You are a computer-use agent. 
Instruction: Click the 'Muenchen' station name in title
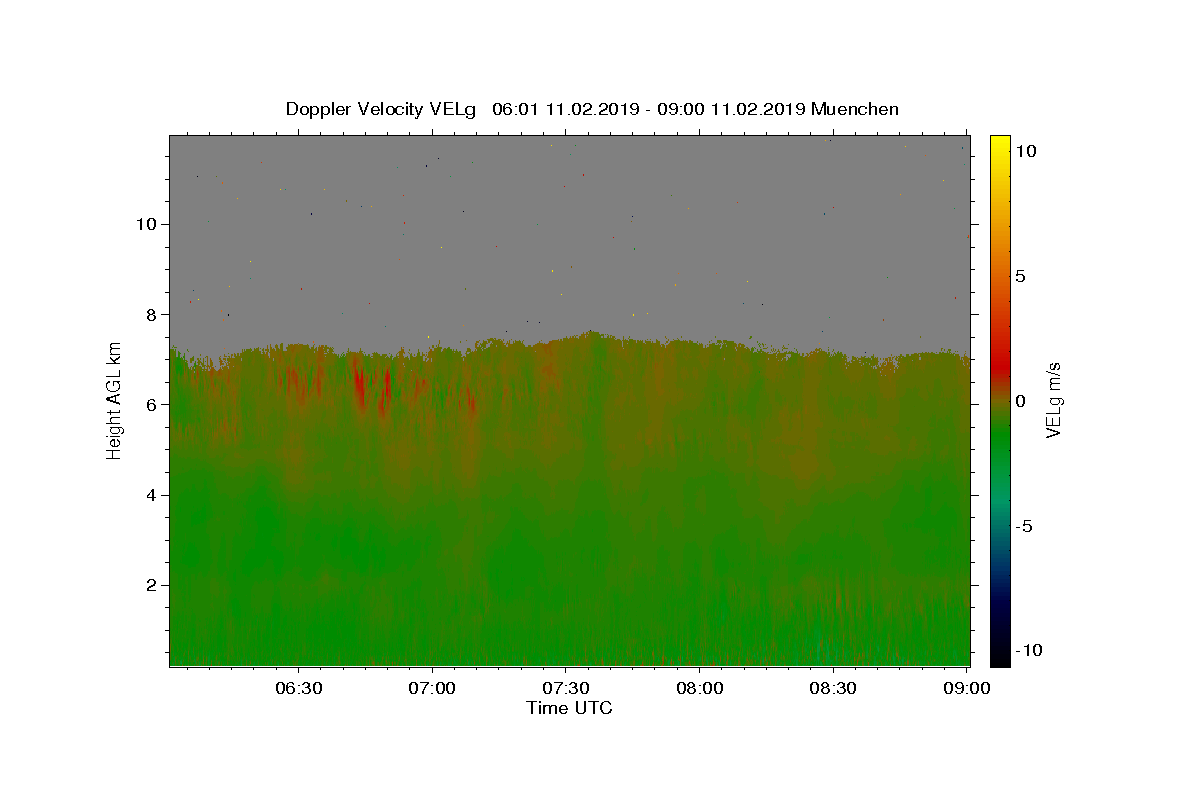[855, 109]
